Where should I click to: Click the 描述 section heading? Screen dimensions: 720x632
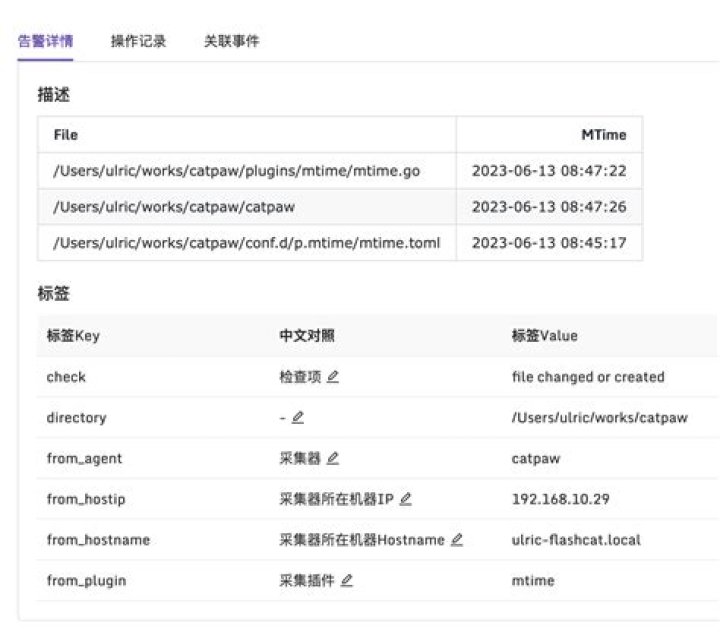54,95
